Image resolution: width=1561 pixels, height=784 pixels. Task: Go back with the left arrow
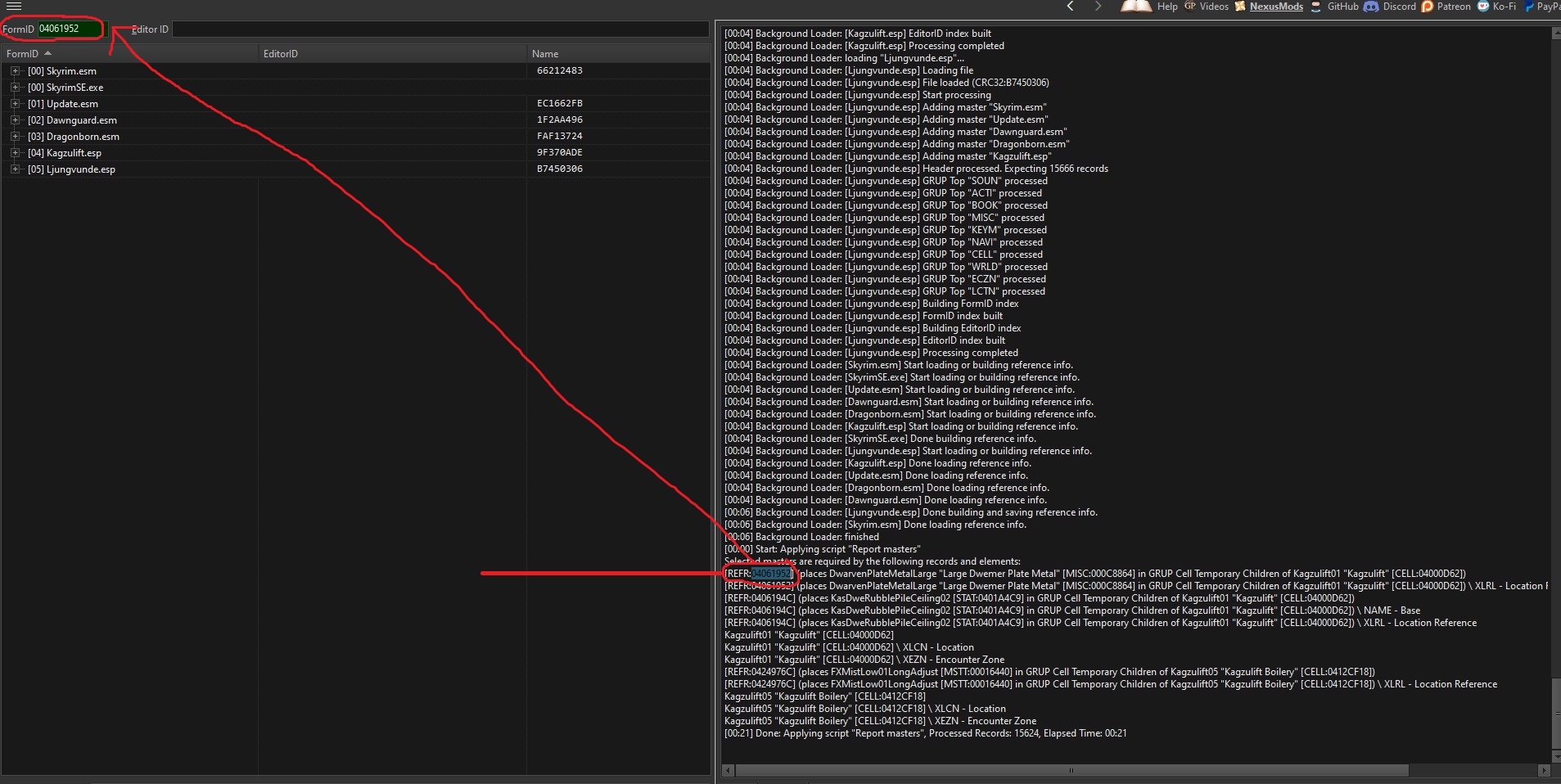point(1071,6)
